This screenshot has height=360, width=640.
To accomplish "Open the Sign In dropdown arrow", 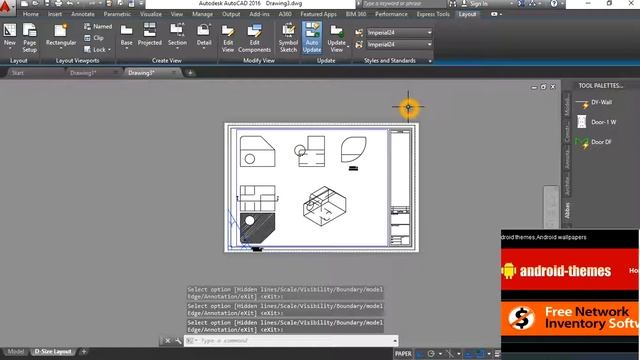I will (511, 4).
